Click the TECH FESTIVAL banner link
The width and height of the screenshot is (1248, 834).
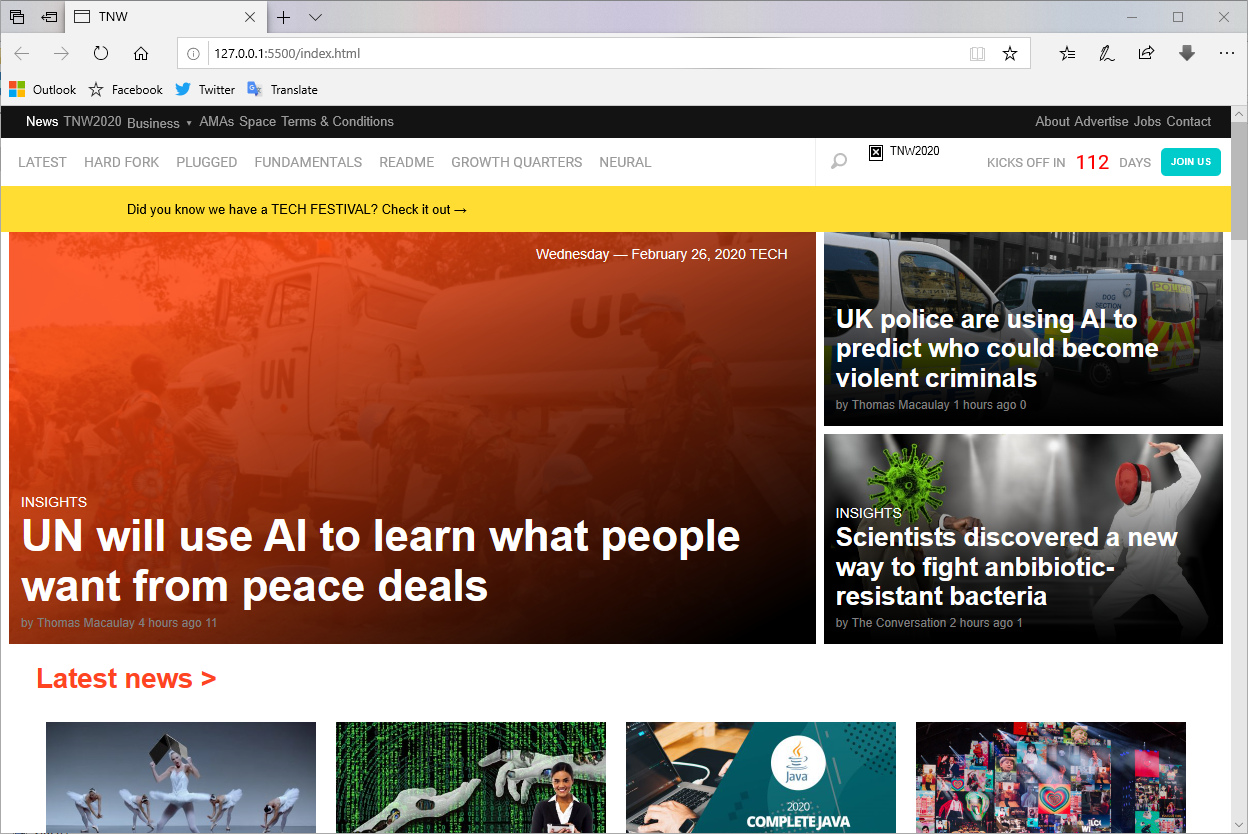[x=297, y=210]
